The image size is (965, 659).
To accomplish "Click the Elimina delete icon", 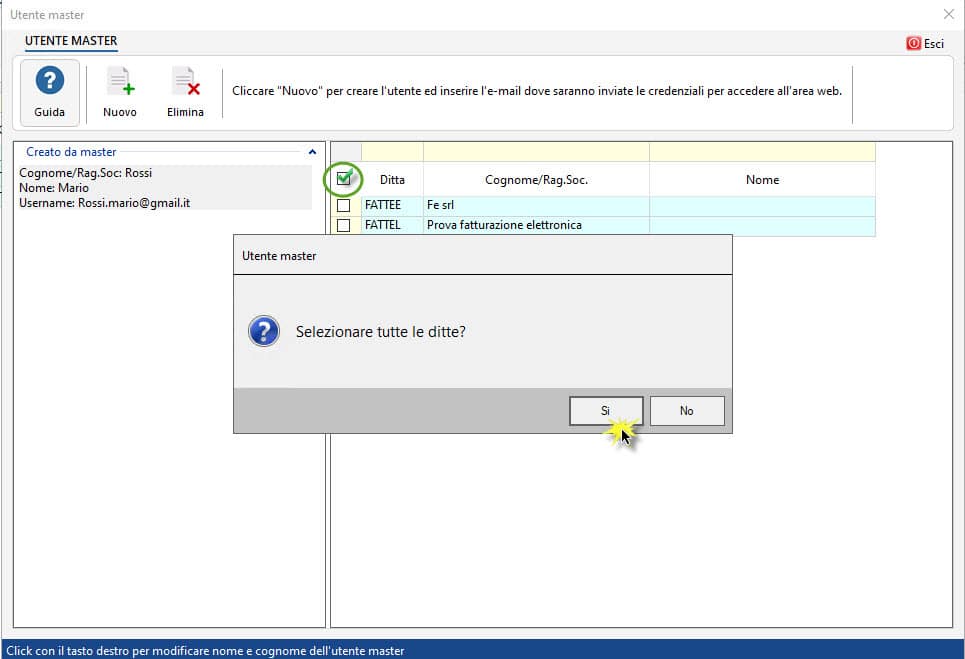I will [185, 82].
